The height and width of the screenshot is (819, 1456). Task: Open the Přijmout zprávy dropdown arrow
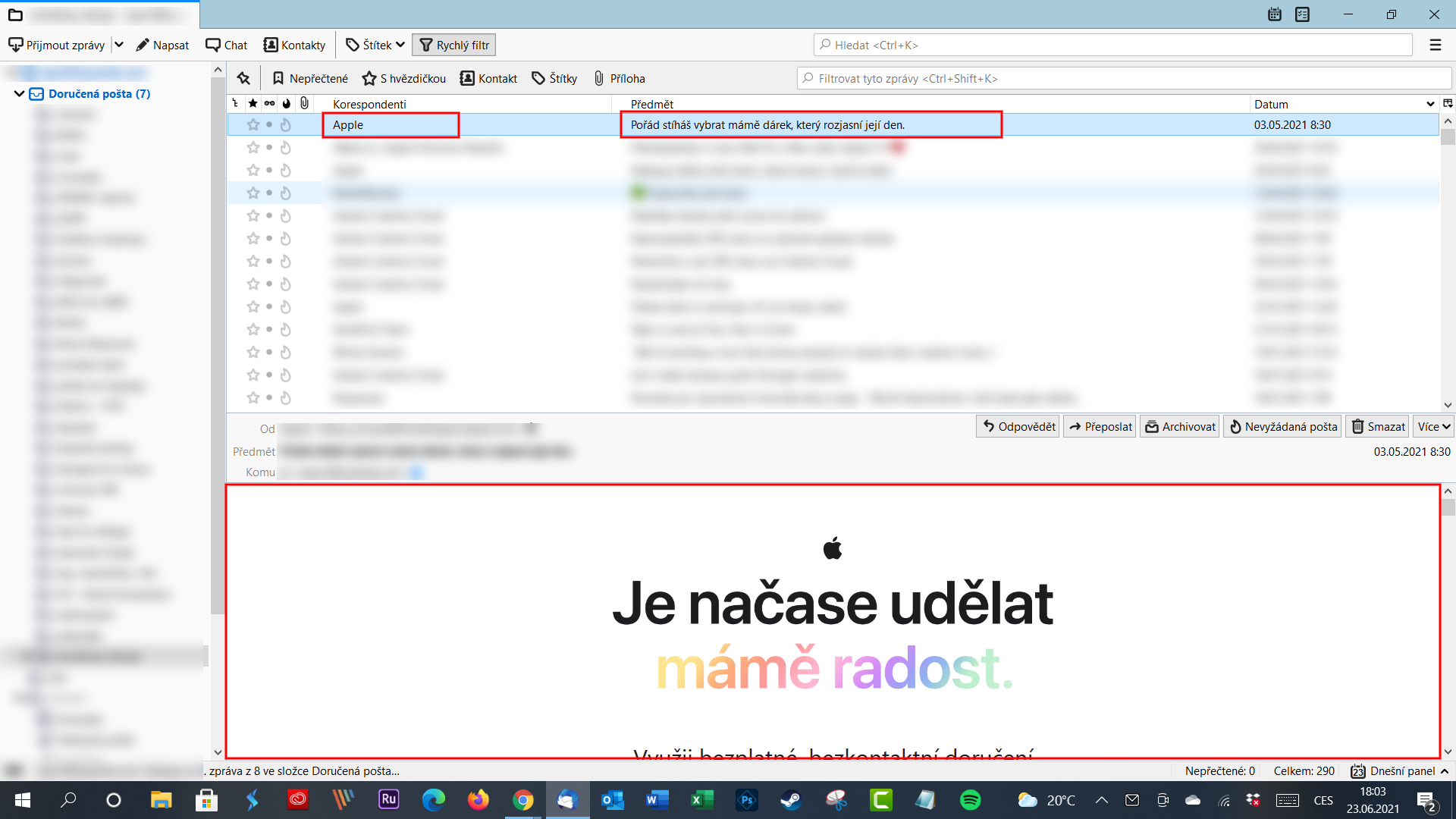119,45
